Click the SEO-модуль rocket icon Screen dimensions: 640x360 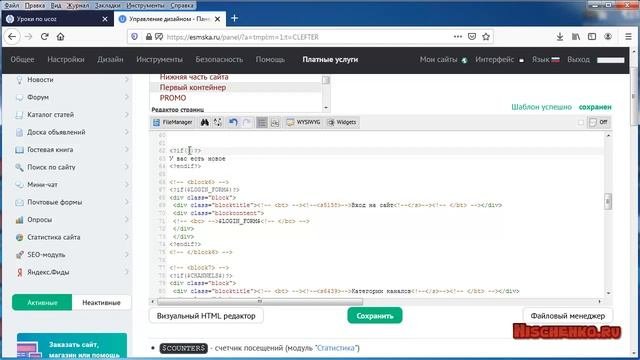[x=19, y=255]
